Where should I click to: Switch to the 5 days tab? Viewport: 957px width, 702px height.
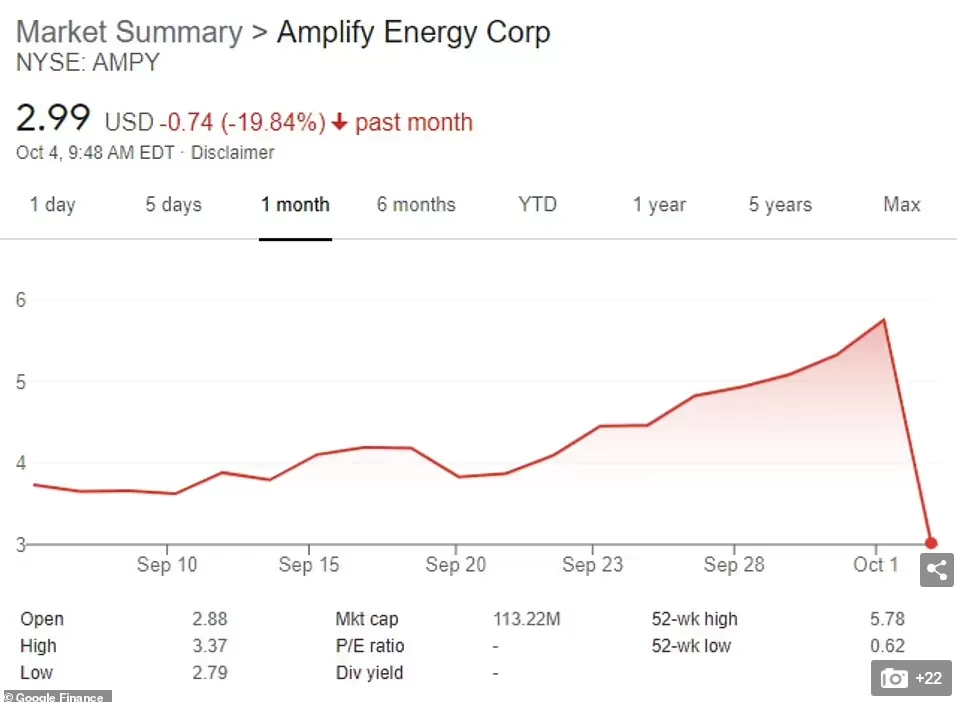point(173,204)
